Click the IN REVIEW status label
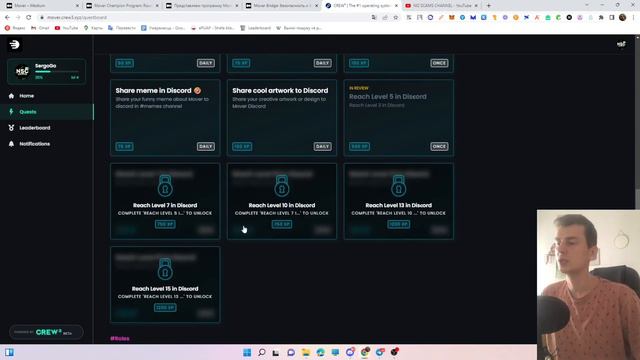The width and height of the screenshot is (640, 360). pyautogui.click(x=359, y=88)
